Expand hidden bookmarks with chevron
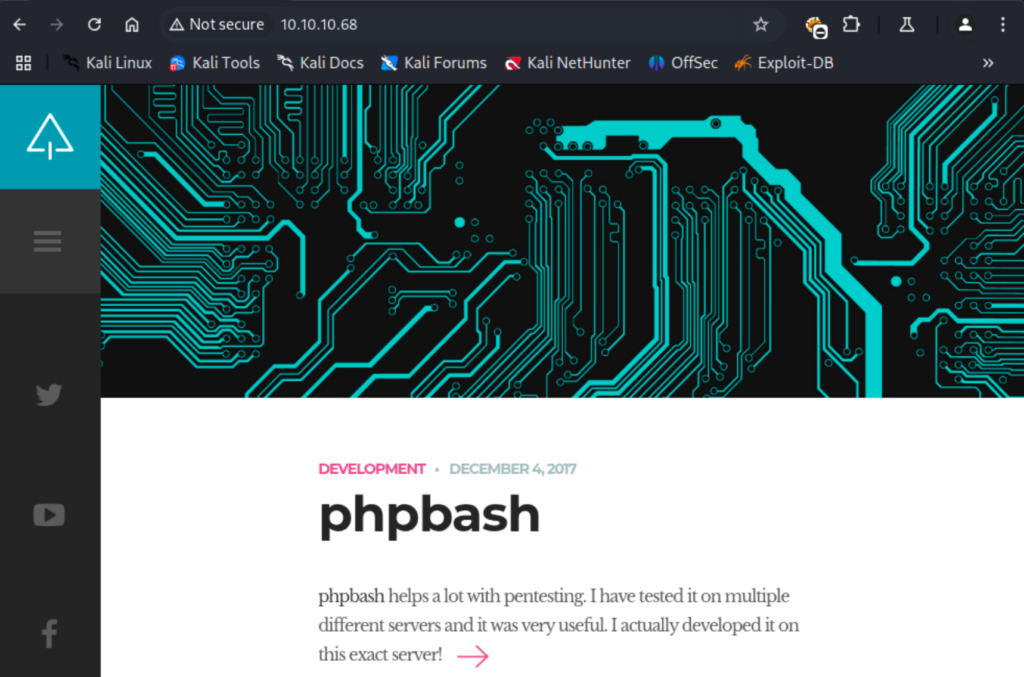1024x677 pixels. [x=988, y=62]
